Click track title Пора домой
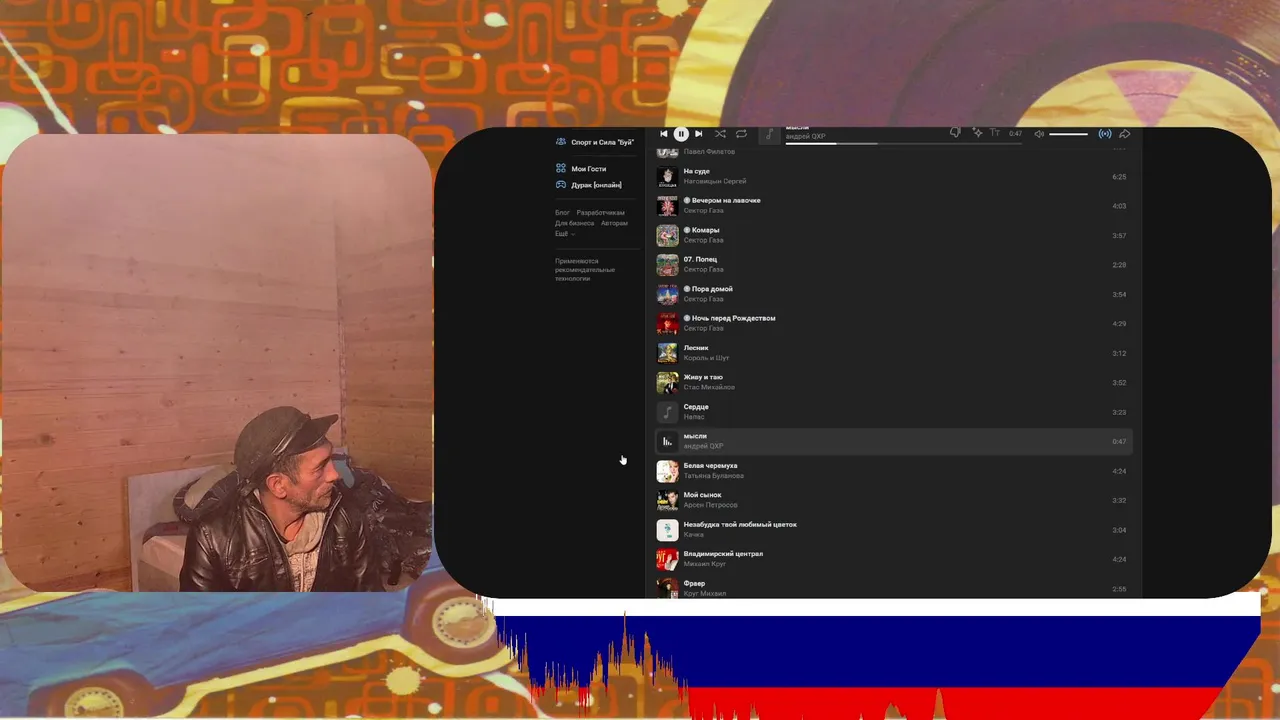The width and height of the screenshot is (1280, 720). (714, 289)
